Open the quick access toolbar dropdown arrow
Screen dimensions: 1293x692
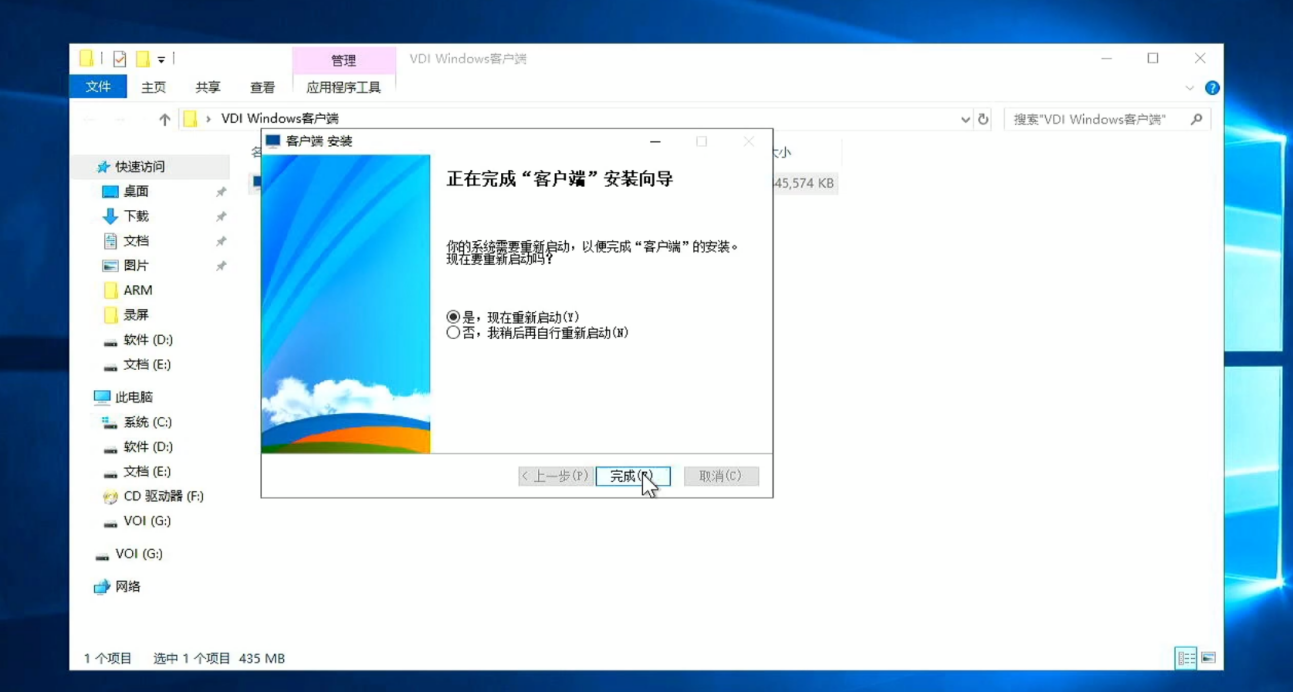[161, 59]
